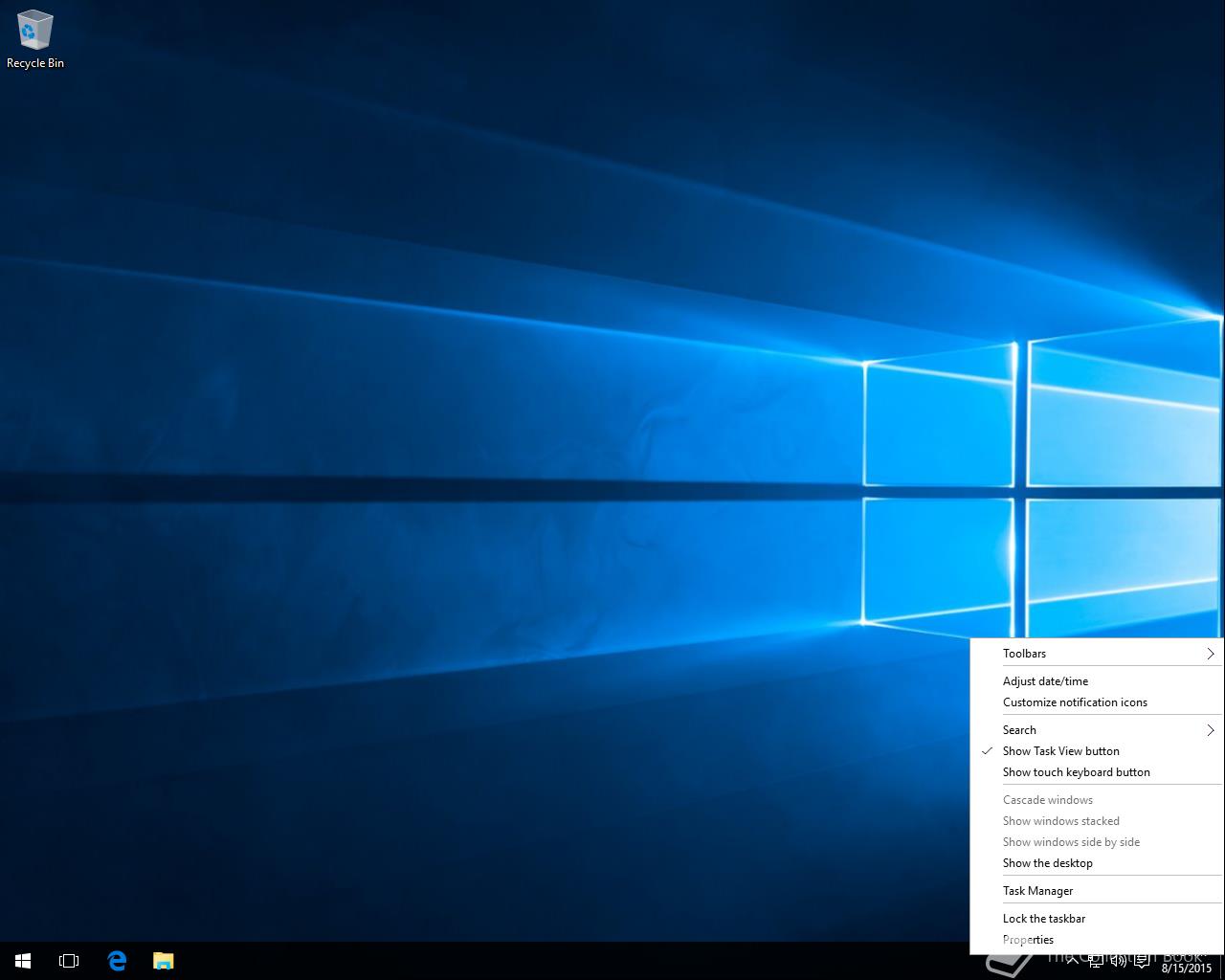Click the 8/15/2015 date on taskbar
This screenshot has width=1225, height=980.
point(1187,968)
